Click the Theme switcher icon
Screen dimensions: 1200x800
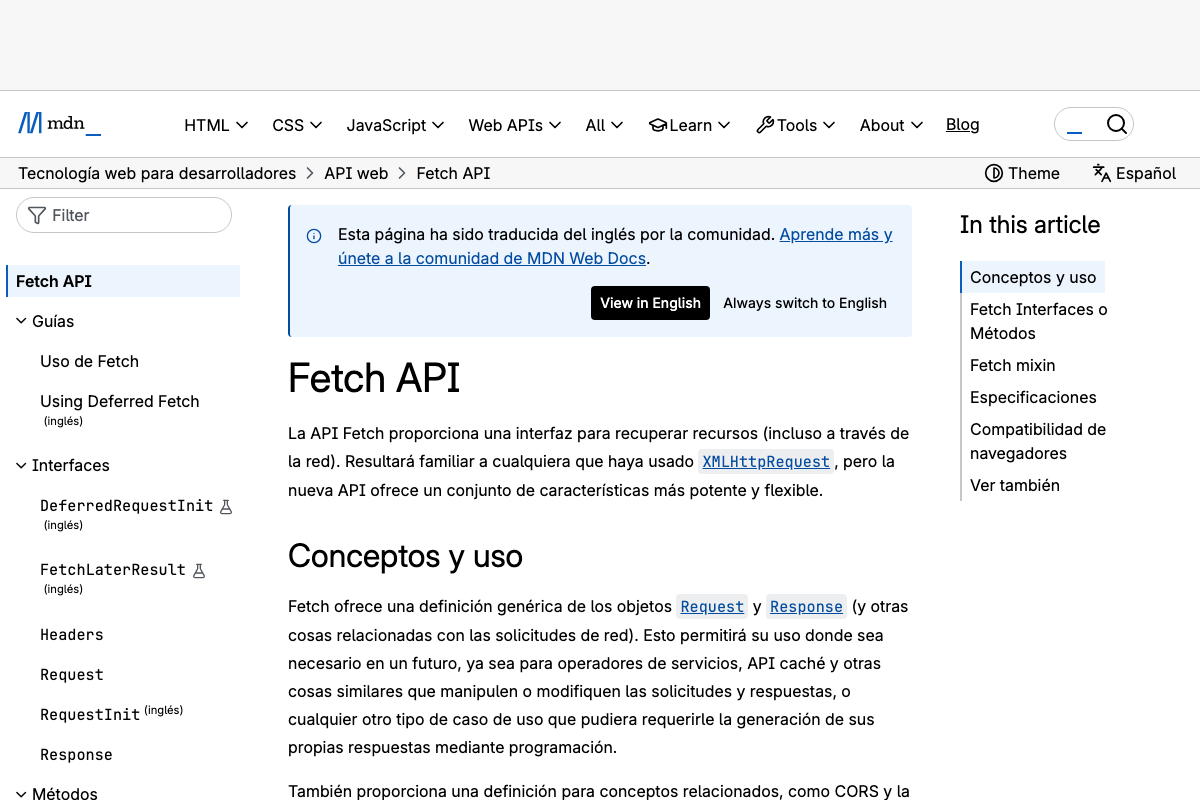994,173
